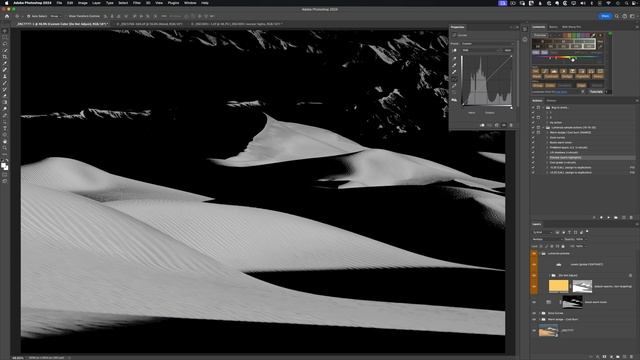Collapse the Lumenzia layer group
Screen dimensions: 640x360
pyautogui.click(x=539, y=253)
